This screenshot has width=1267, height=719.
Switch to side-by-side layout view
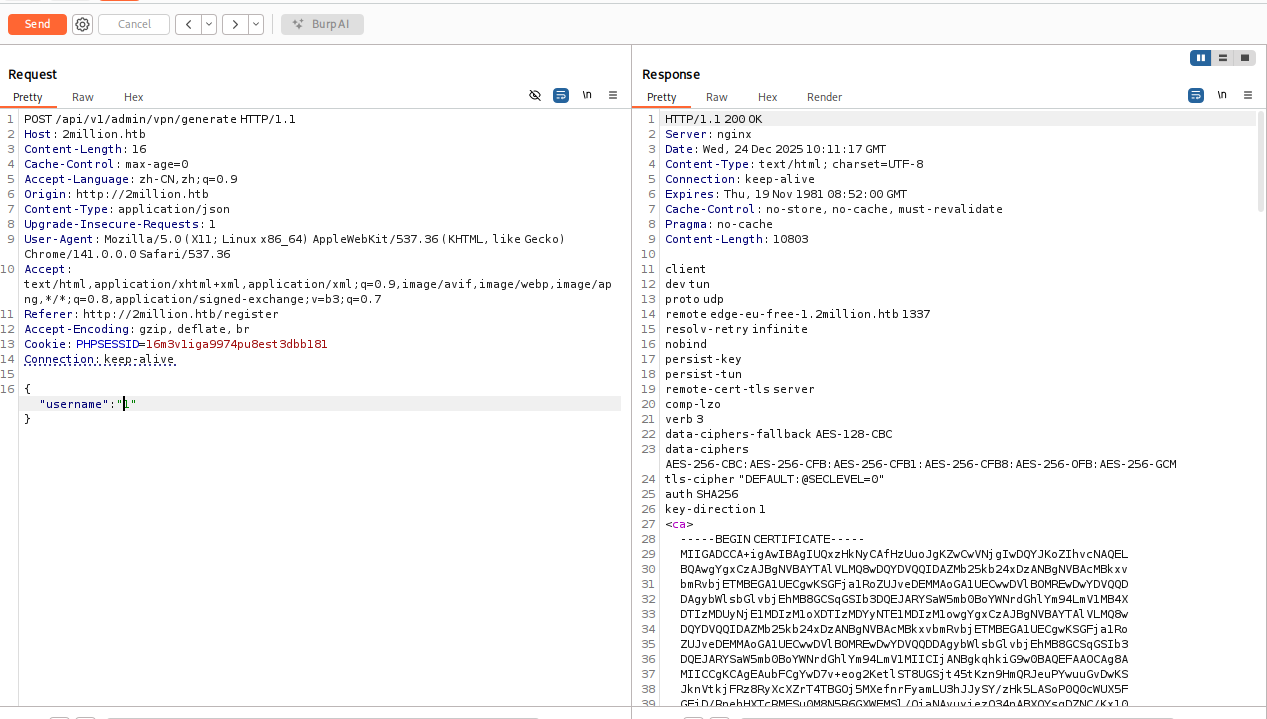tap(1200, 58)
